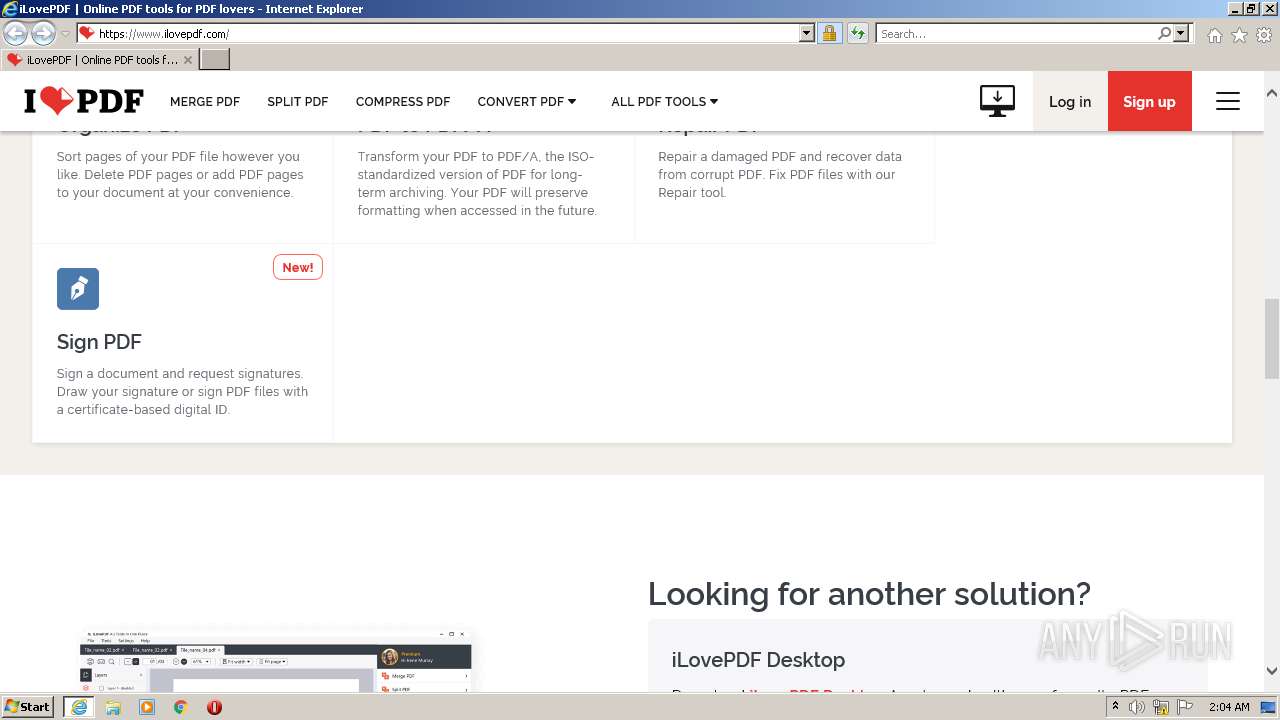
Task: Open File Explorer folder in taskbar
Action: pyautogui.click(x=113, y=707)
